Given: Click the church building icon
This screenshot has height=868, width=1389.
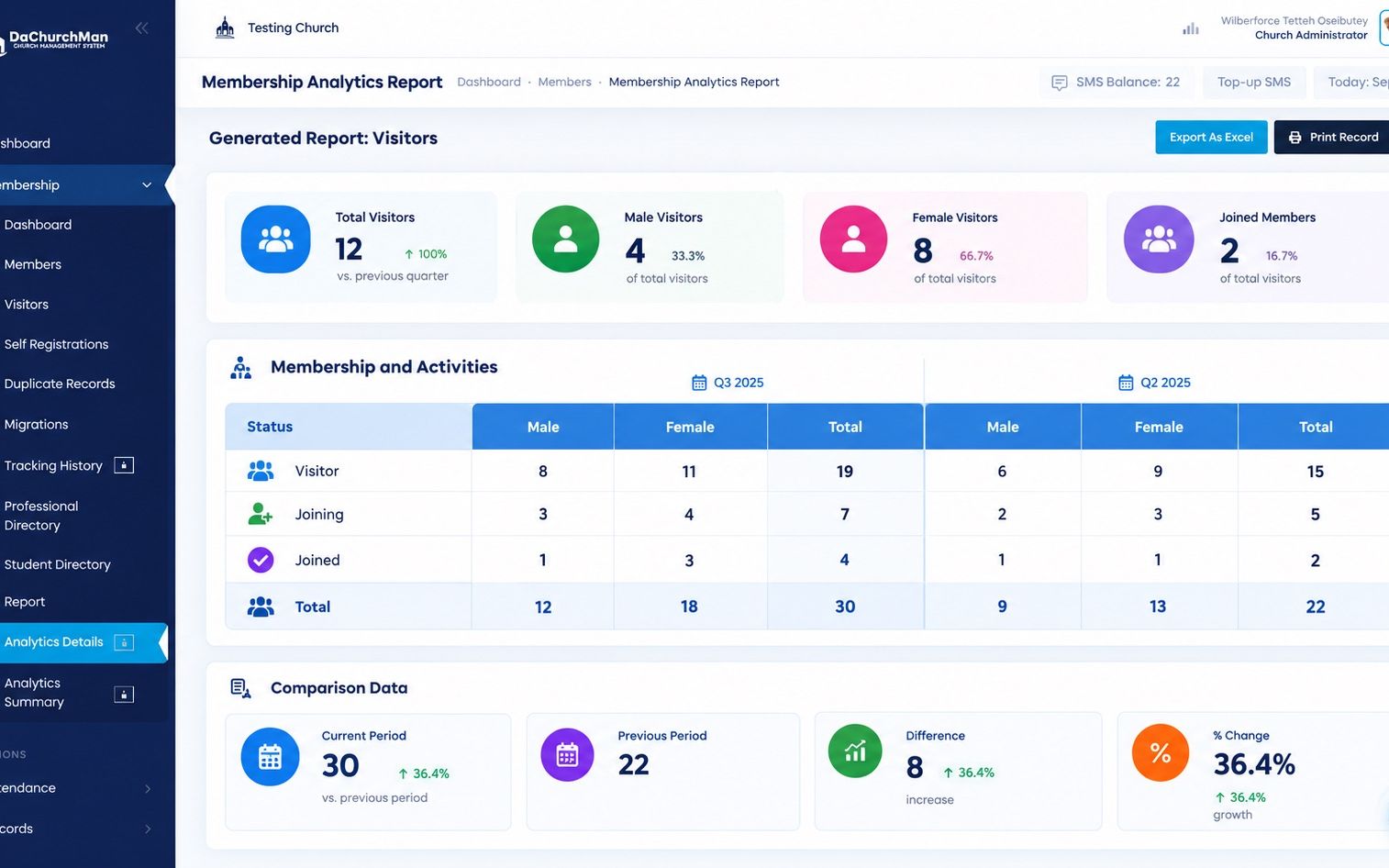Looking at the screenshot, I should pyautogui.click(x=225, y=28).
